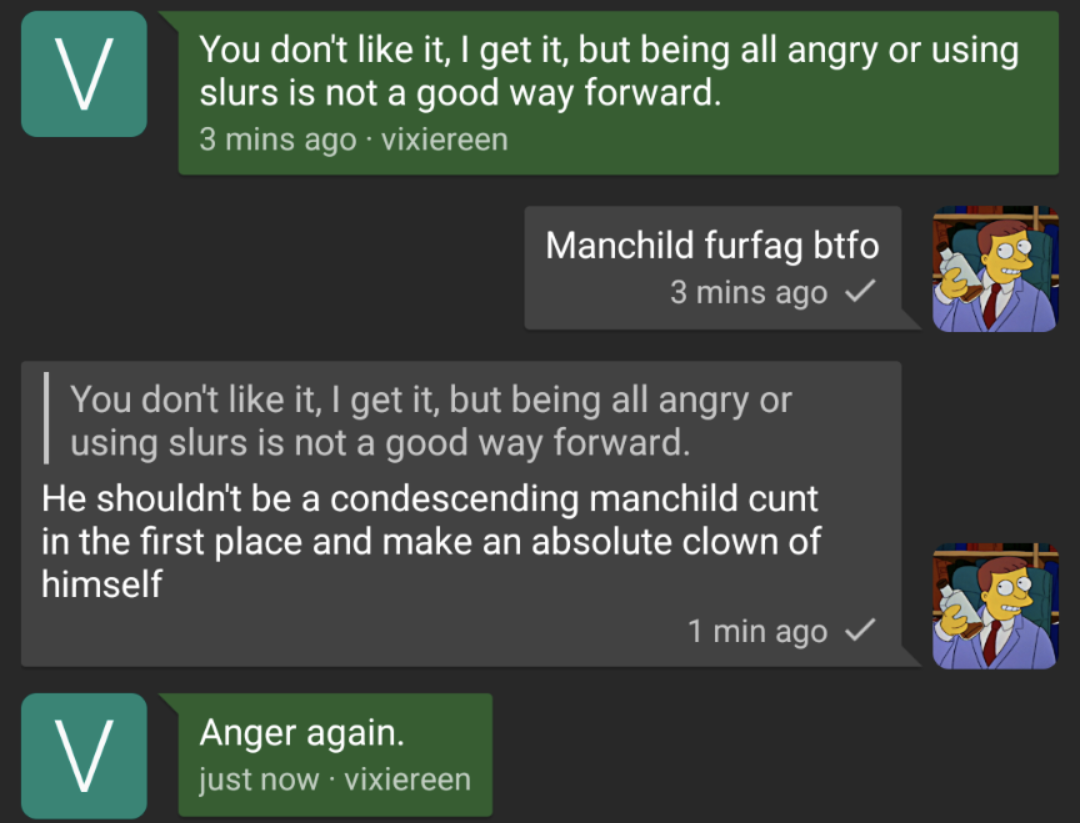
Task: Open cartoon avatar next to "1 min ago" reply
Action: (995, 606)
